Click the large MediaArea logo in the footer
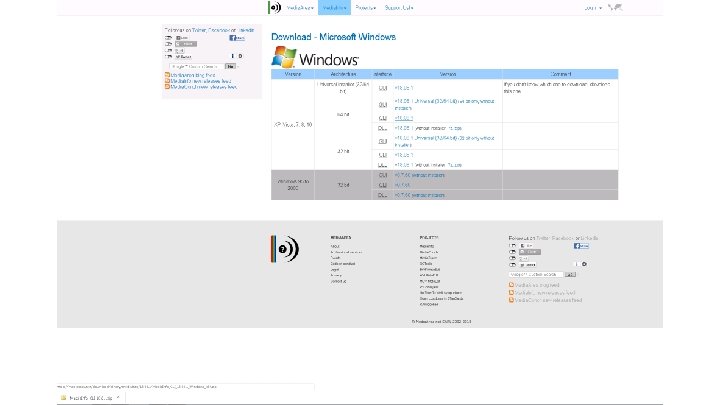 285,249
